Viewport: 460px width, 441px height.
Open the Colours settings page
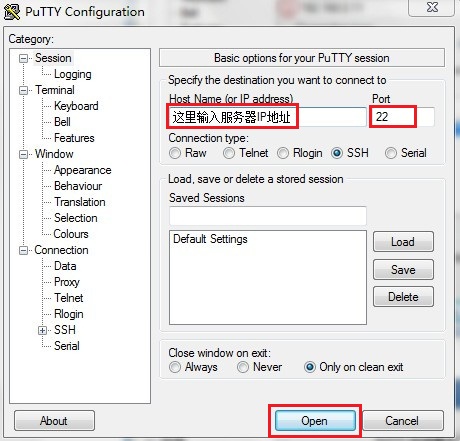tap(71, 234)
